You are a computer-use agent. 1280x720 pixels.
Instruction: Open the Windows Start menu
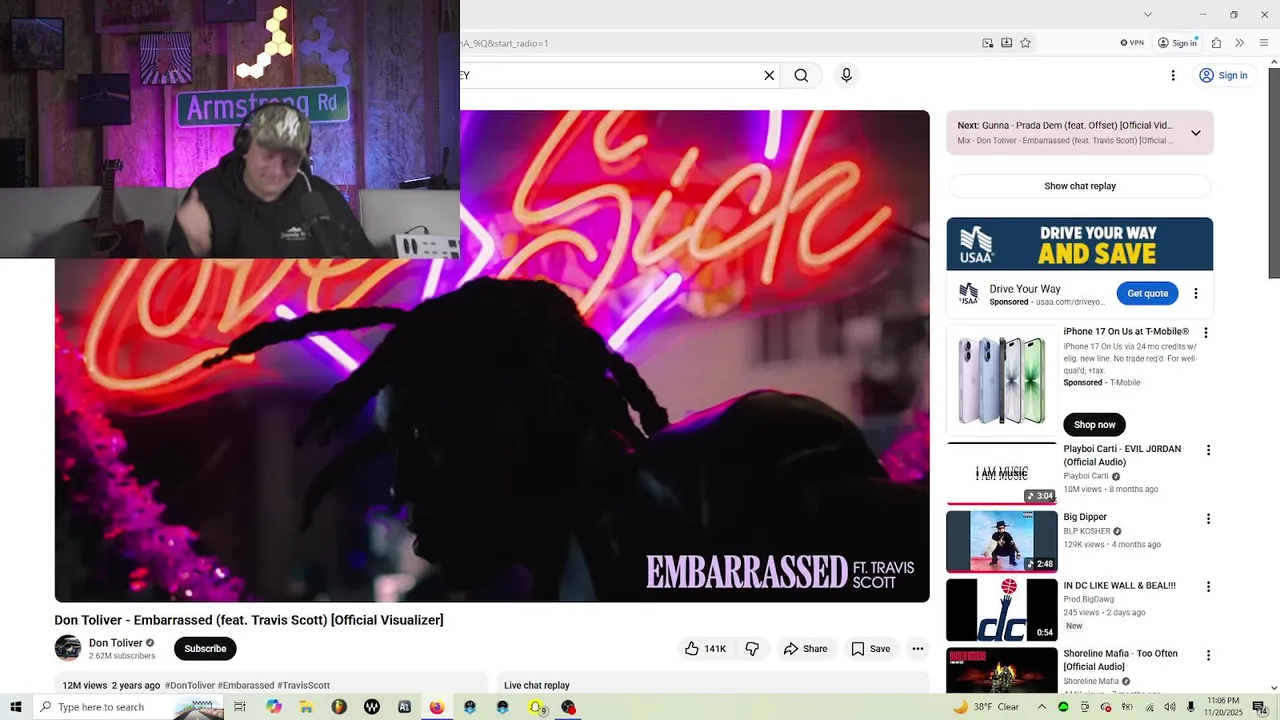click(x=16, y=707)
